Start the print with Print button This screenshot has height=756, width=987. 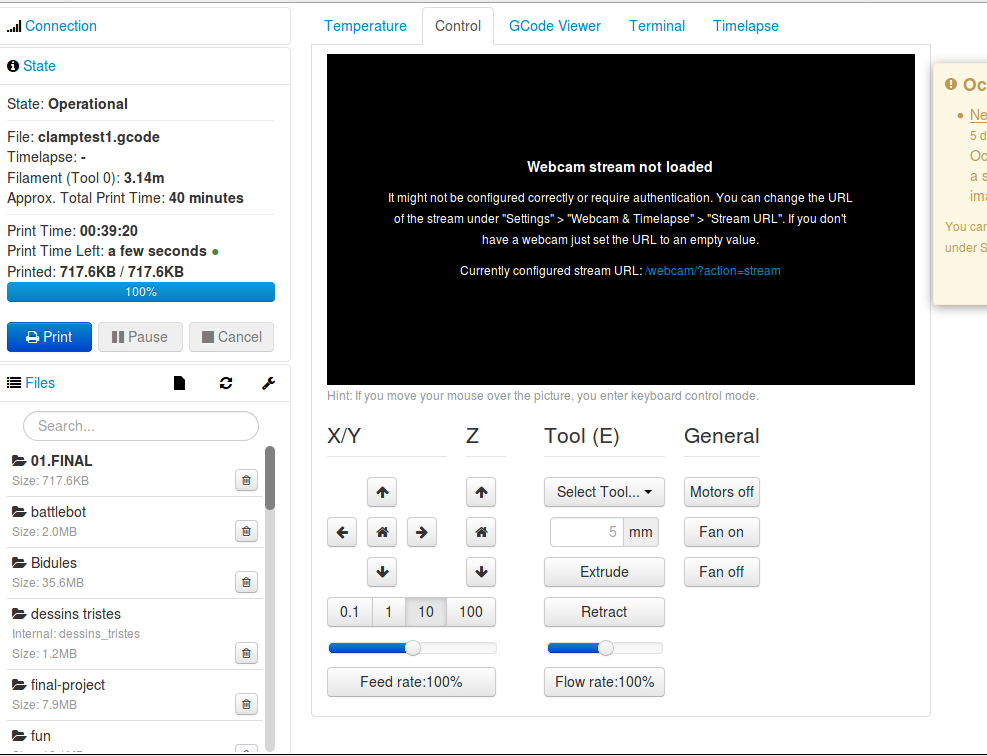(49, 337)
